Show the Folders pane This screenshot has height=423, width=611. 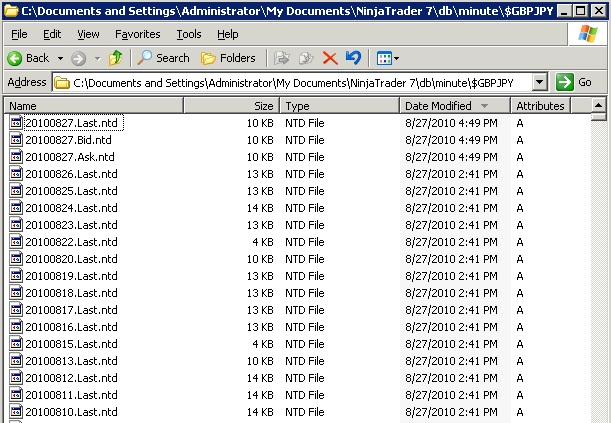click(x=228, y=58)
